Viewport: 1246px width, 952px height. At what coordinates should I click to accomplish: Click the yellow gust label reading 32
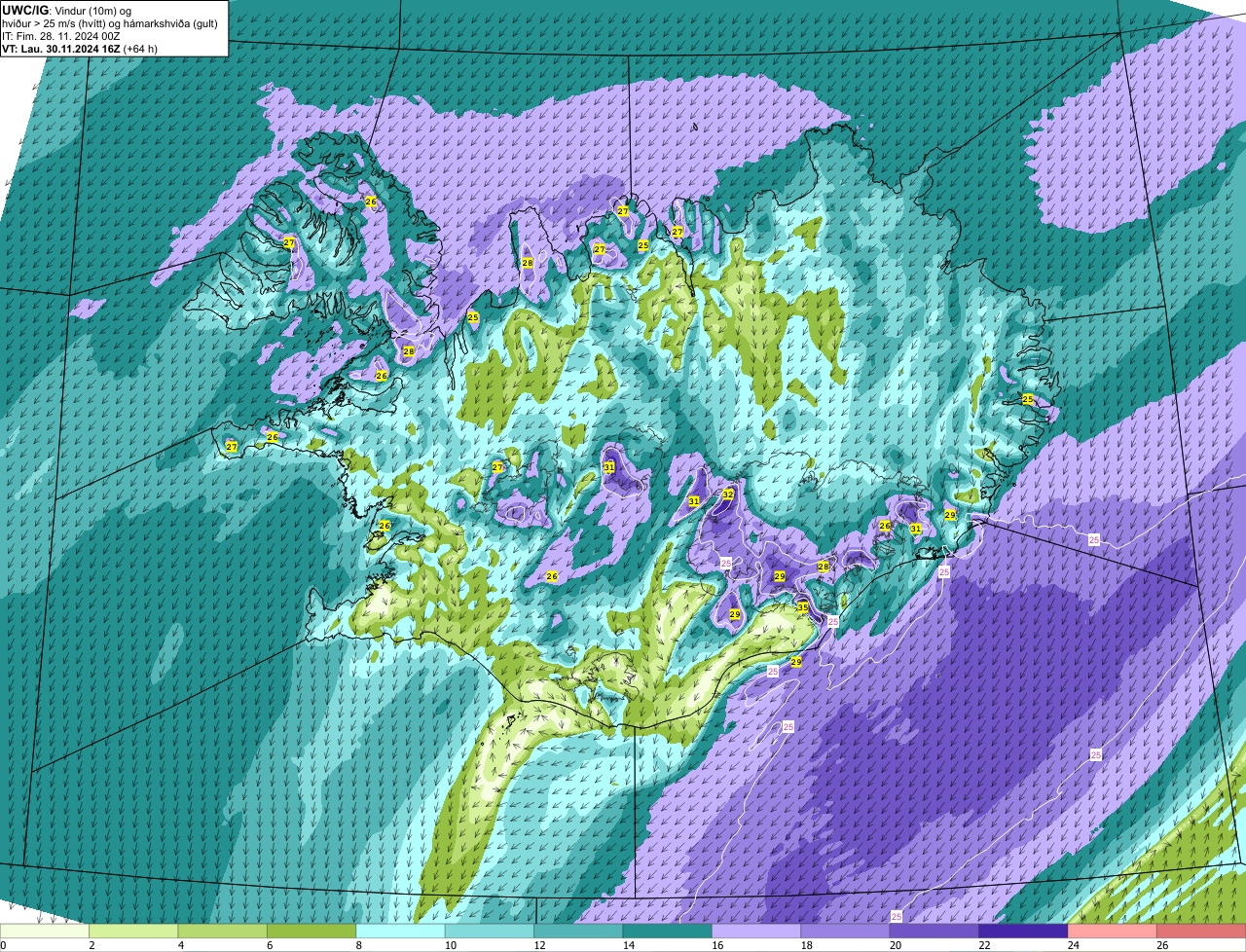click(728, 494)
